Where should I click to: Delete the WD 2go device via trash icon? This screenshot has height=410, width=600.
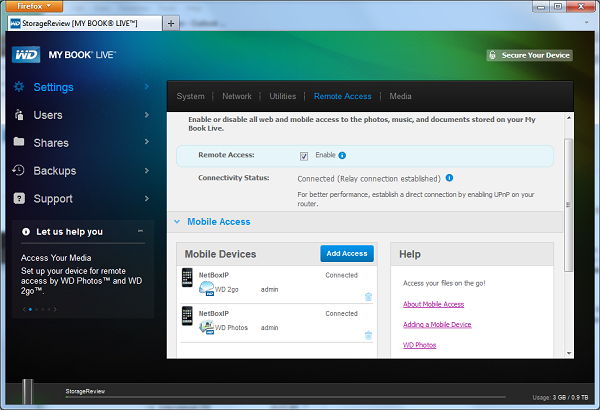(368, 297)
